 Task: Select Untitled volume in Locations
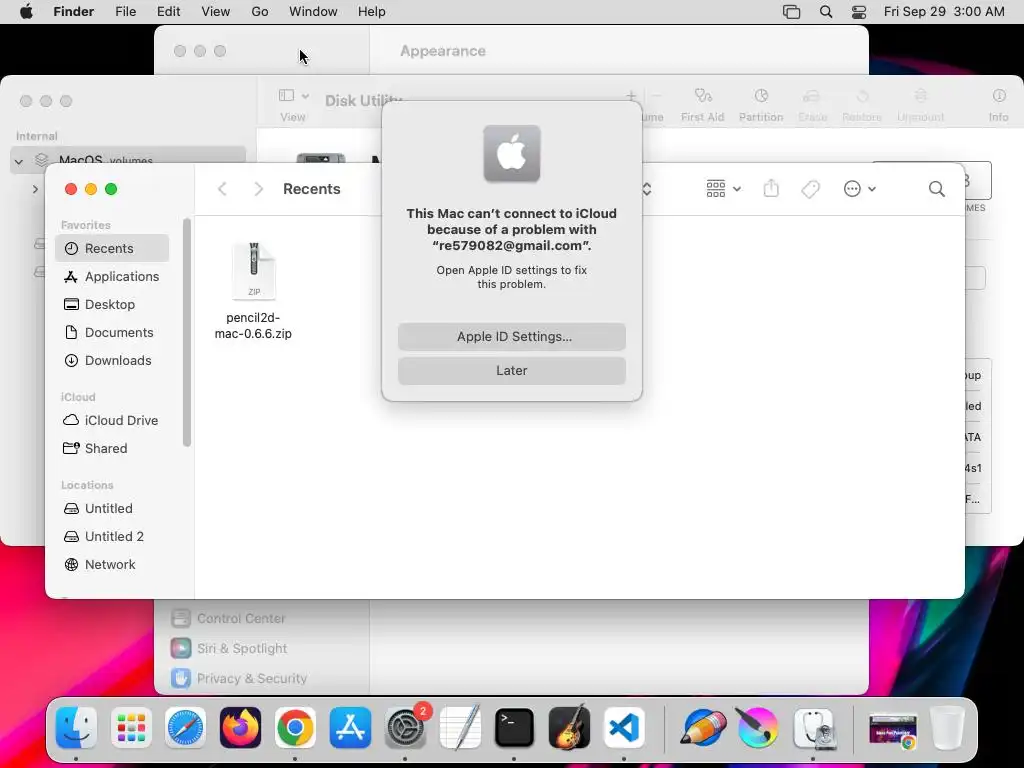coord(112,508)
